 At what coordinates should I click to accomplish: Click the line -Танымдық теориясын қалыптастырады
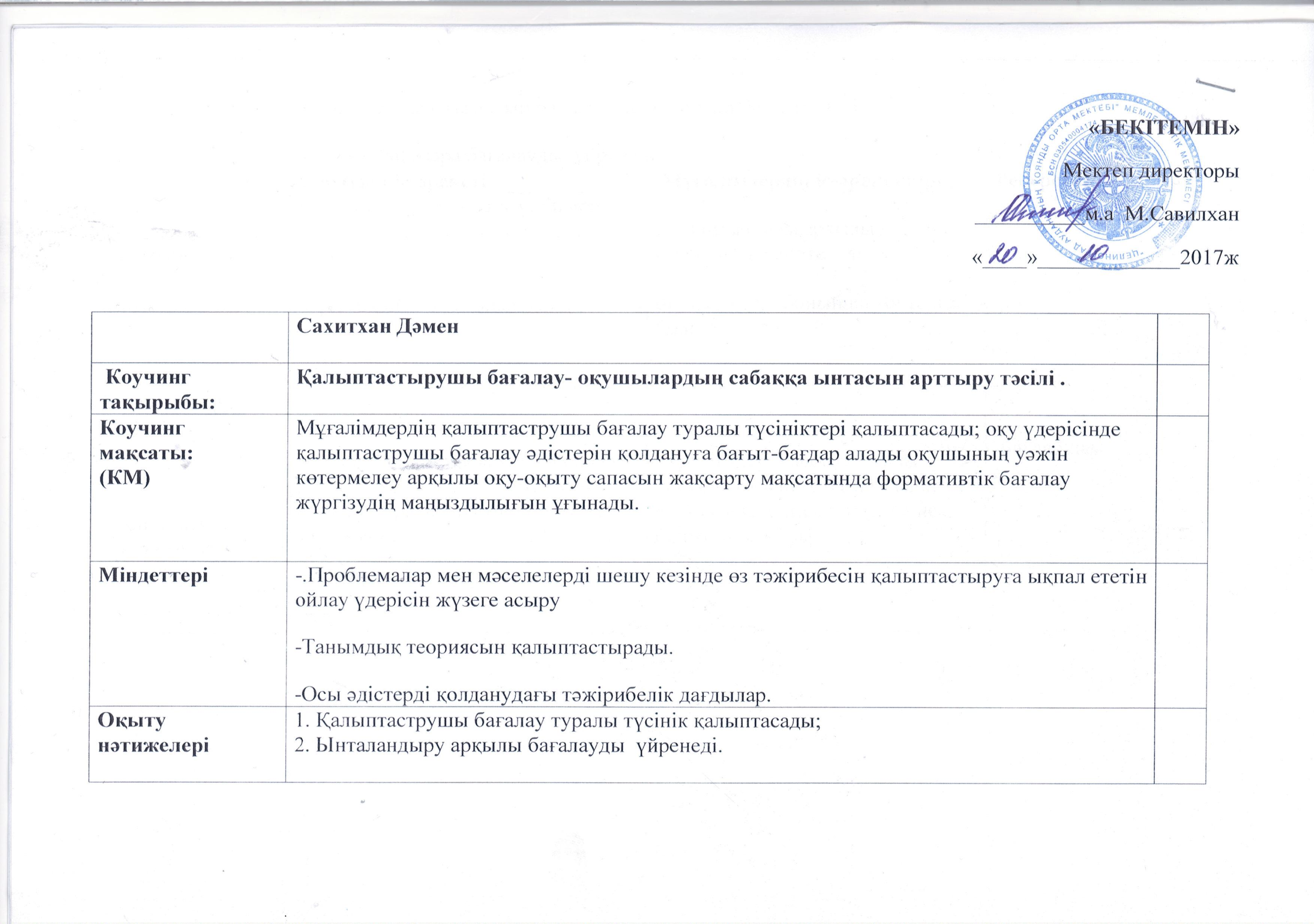483,647
